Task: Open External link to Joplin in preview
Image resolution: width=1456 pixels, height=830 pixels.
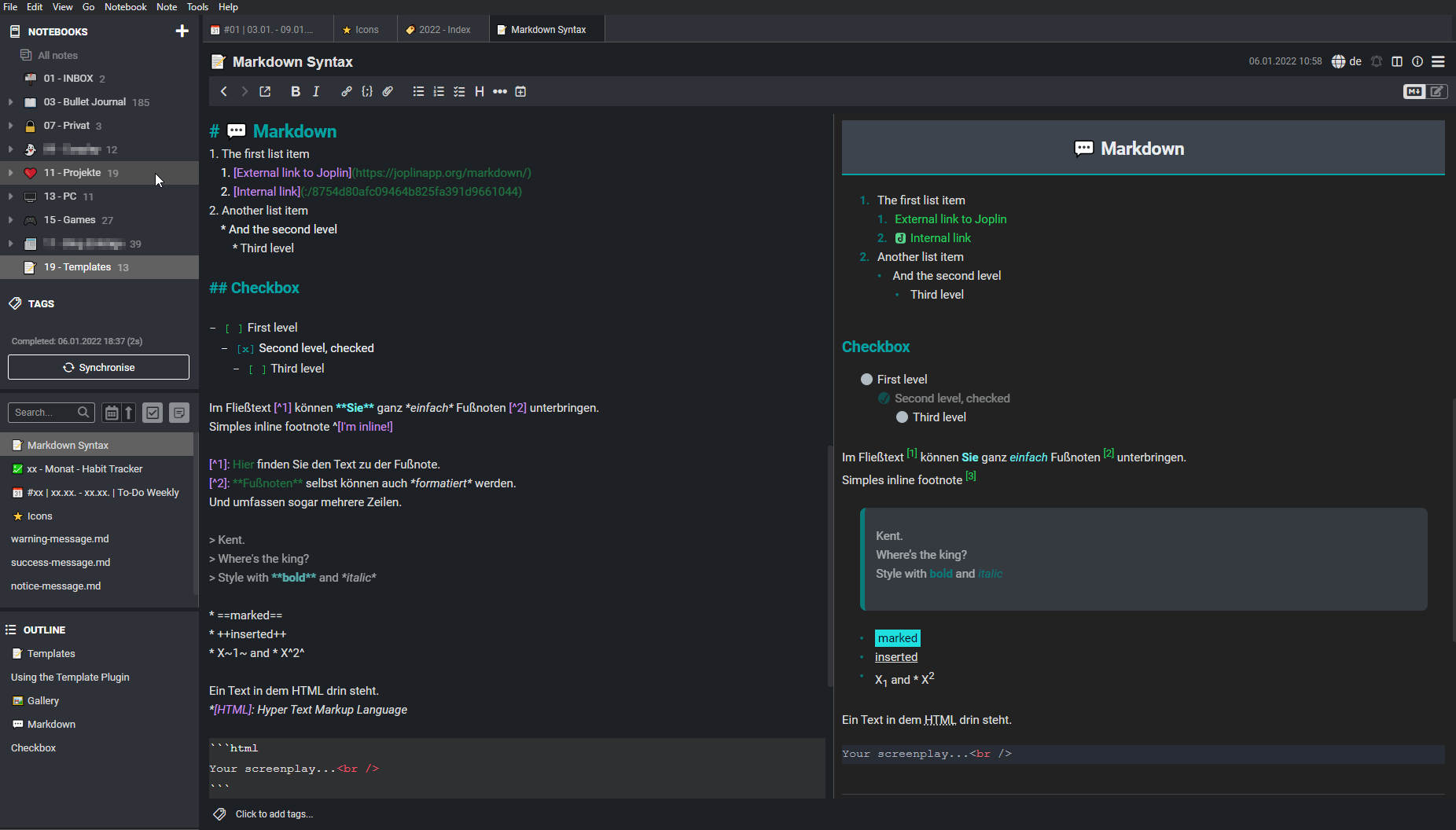Action: (950, 219)
